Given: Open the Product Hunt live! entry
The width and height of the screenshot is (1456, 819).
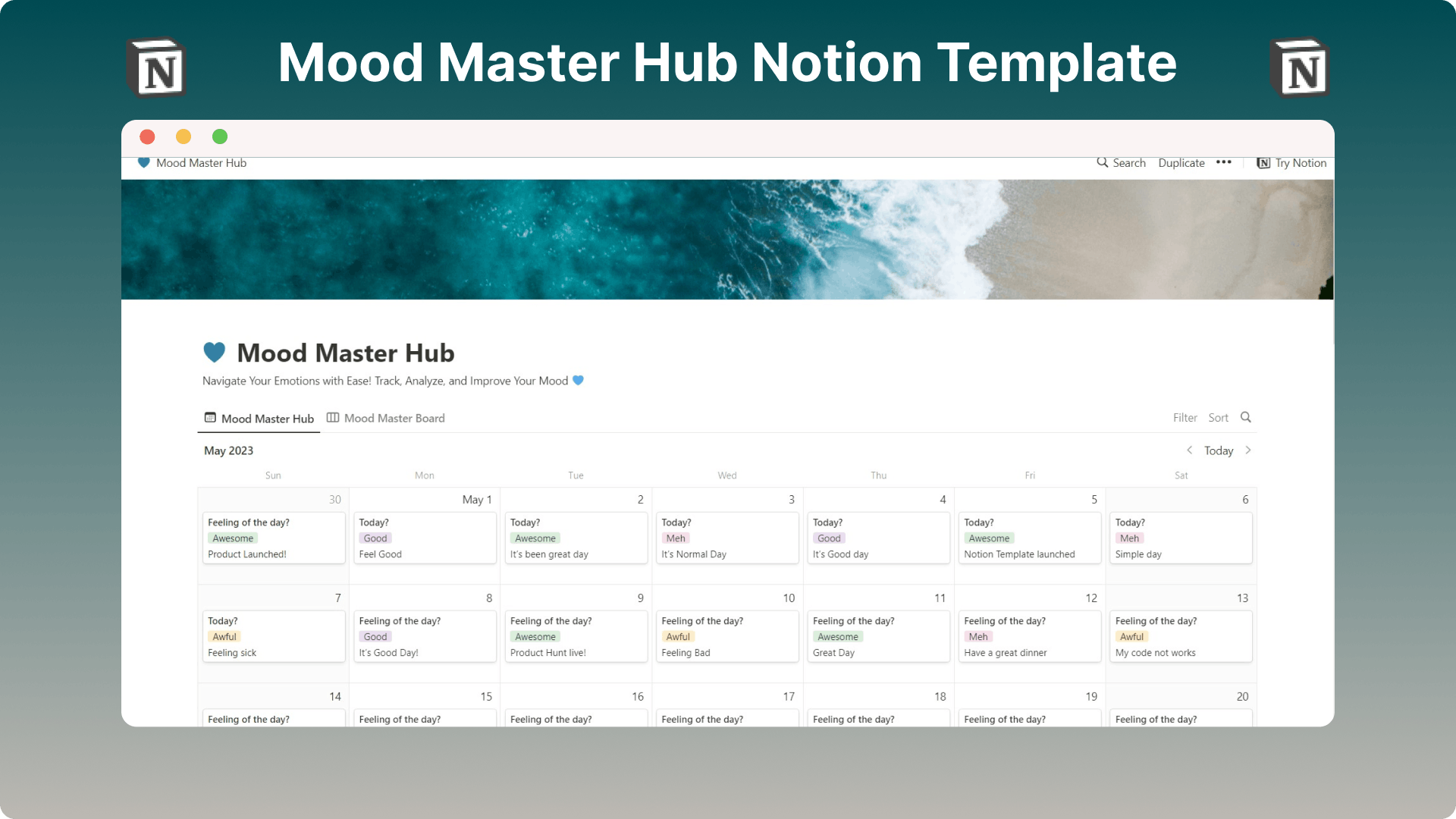Looking at the screenshot, I should (x=576, y=637).
